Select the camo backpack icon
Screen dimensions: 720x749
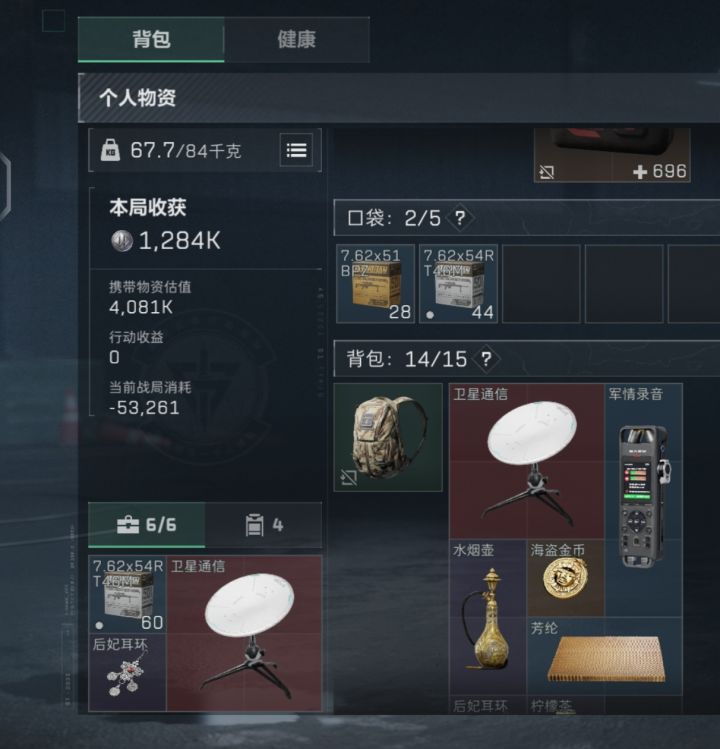pyautogui.click(x=388, y=437)
